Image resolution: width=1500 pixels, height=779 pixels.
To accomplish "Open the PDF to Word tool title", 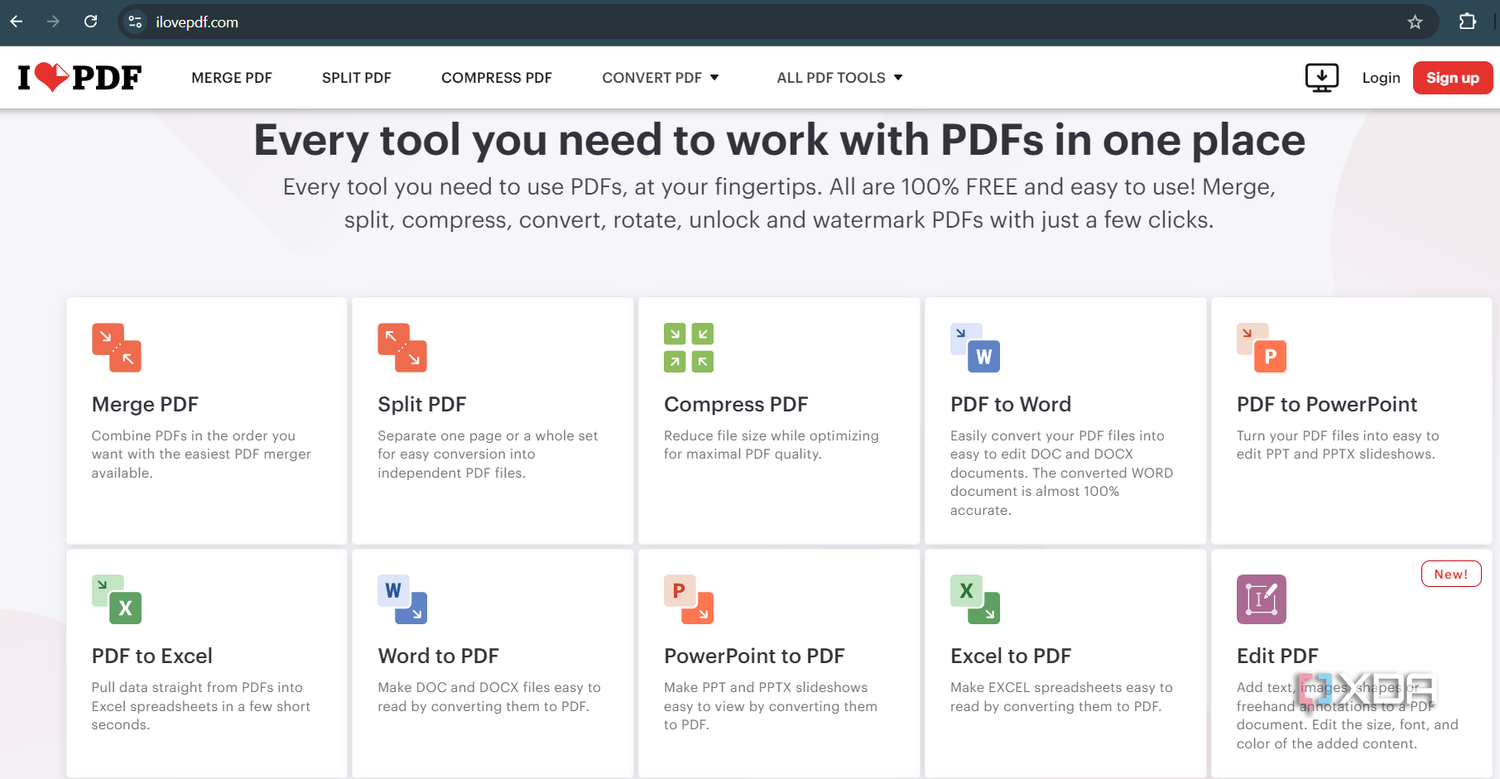I will (1011, 404).
